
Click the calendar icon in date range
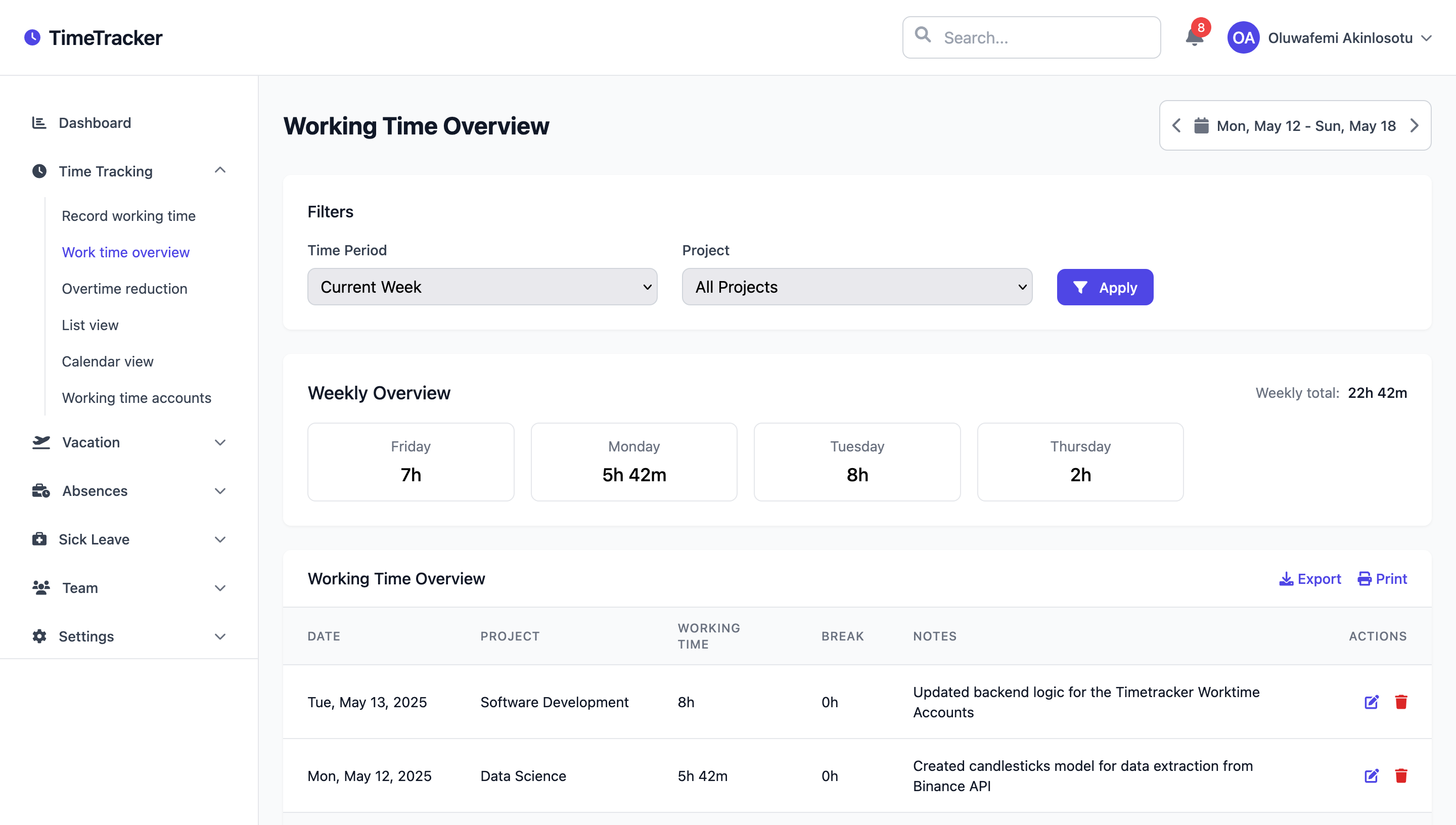tap(1201, 125)
